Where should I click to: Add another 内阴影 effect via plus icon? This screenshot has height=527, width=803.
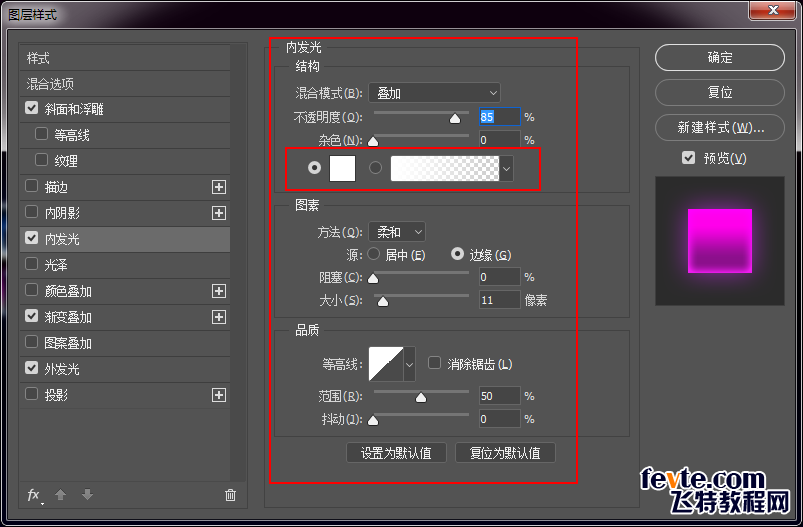point(219,213)
